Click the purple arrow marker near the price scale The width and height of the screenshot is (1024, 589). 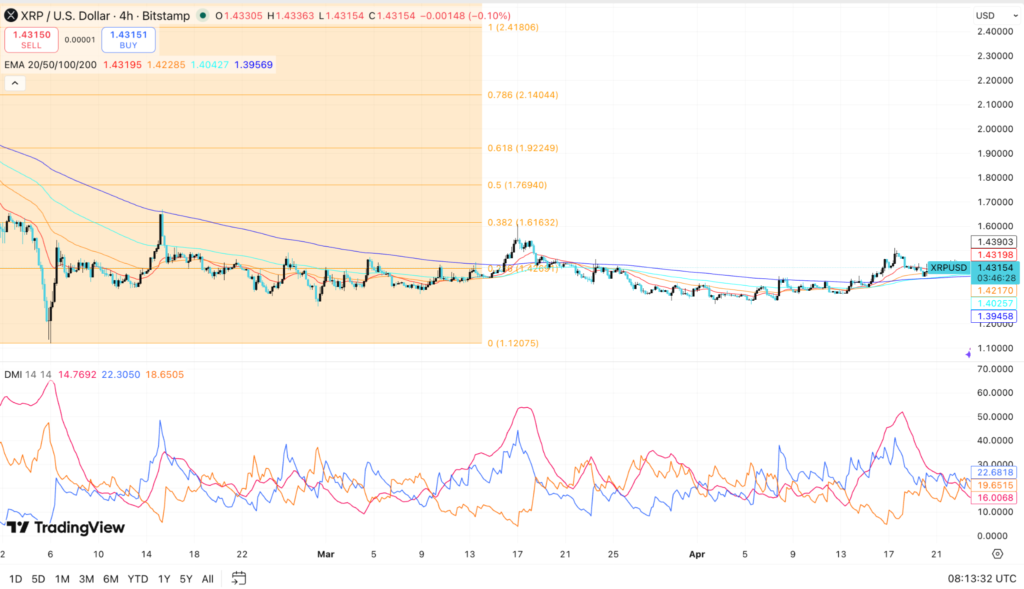coord(966,352)
